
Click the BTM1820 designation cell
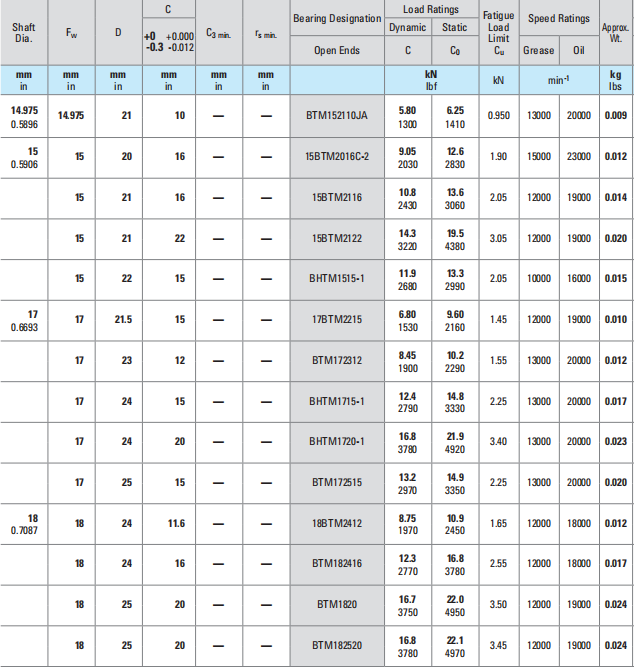pyautogui.click(x=337, y=604)
